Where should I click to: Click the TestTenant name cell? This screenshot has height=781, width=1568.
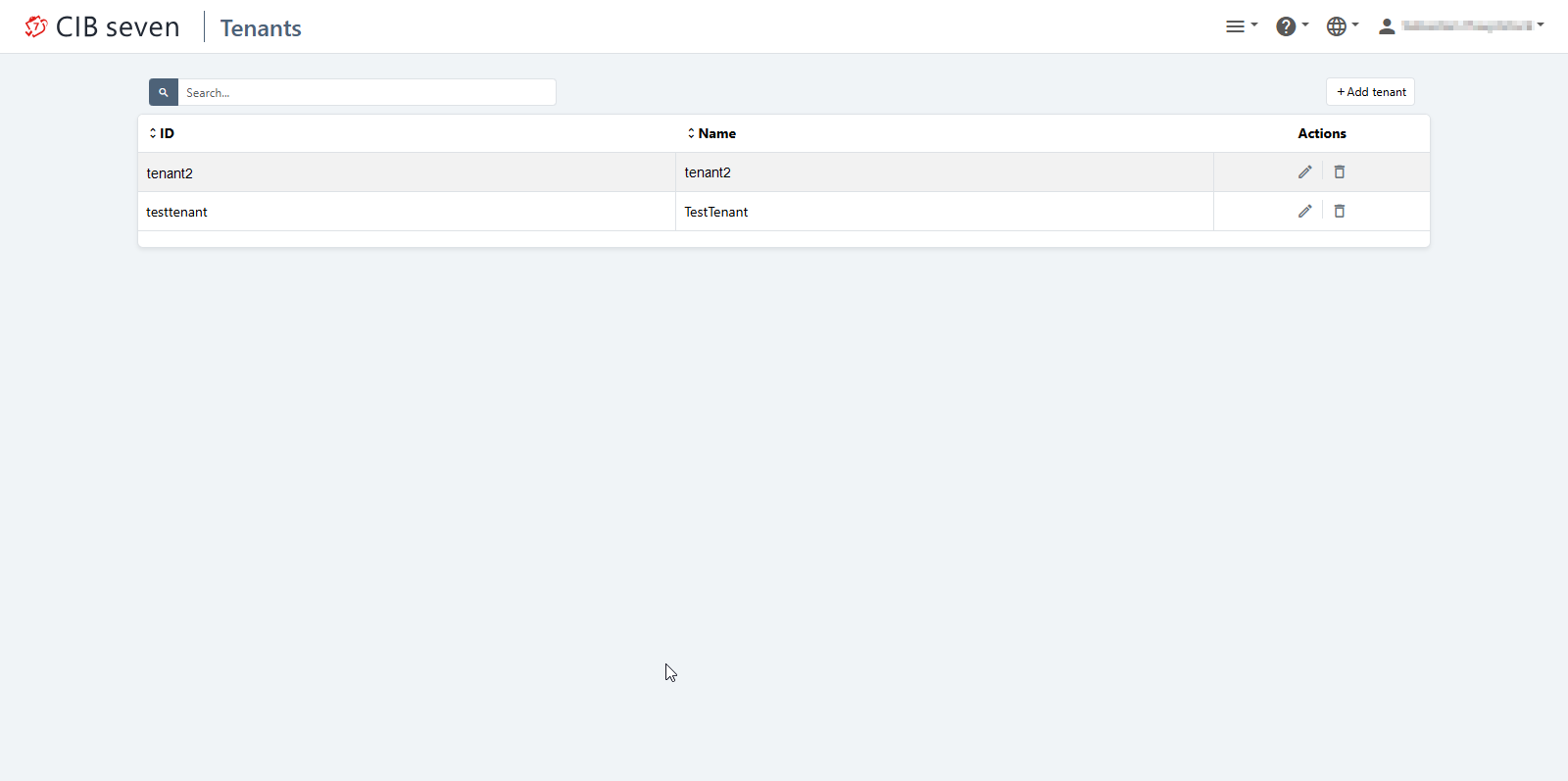pos(716,213)
